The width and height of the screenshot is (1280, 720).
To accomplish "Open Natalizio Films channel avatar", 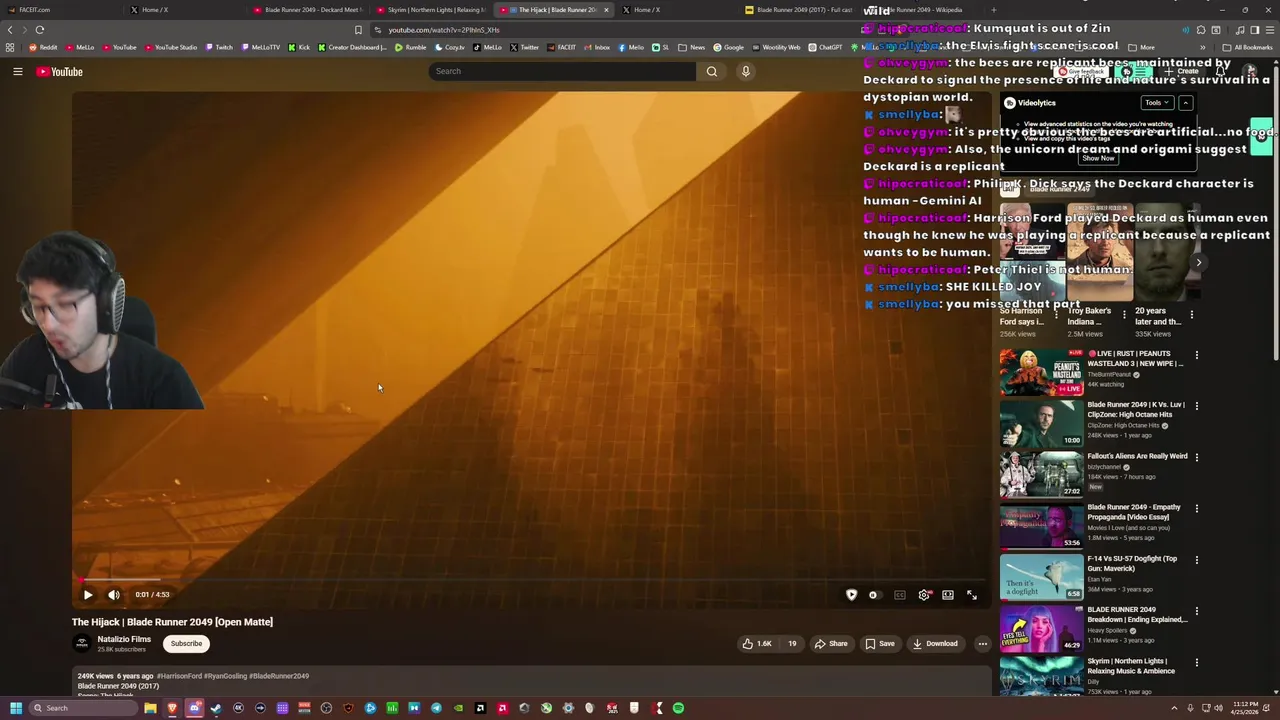I will (82, 644).
